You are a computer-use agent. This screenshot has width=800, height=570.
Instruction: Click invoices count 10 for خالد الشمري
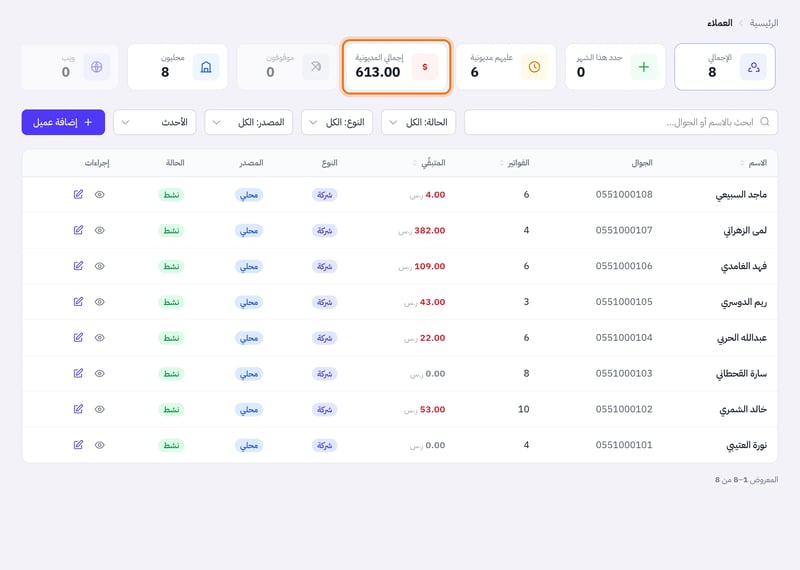523,409
